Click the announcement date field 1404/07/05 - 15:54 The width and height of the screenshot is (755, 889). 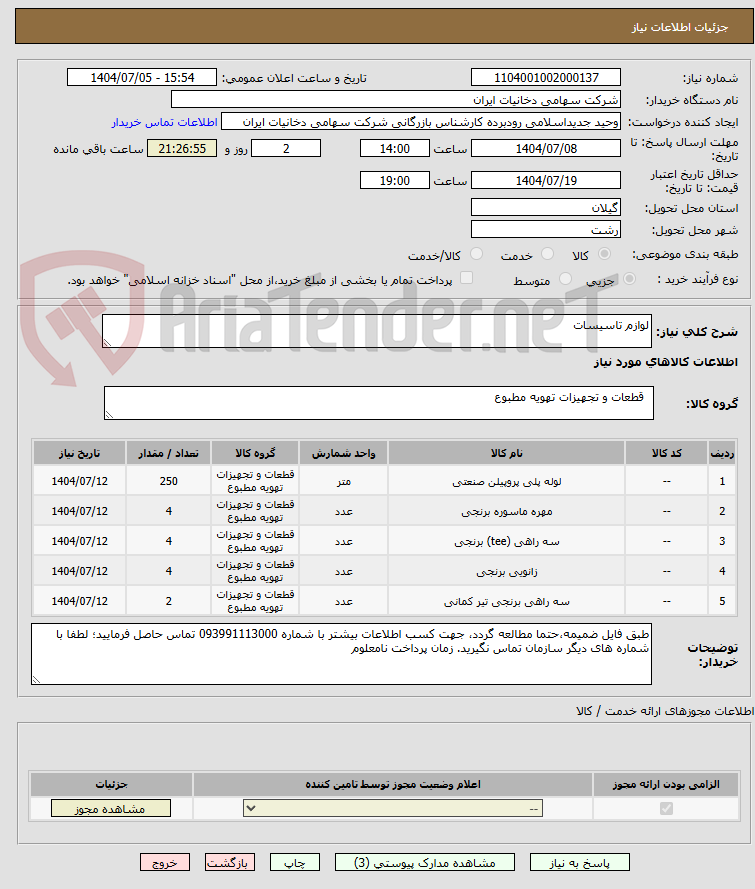(142, 78)
